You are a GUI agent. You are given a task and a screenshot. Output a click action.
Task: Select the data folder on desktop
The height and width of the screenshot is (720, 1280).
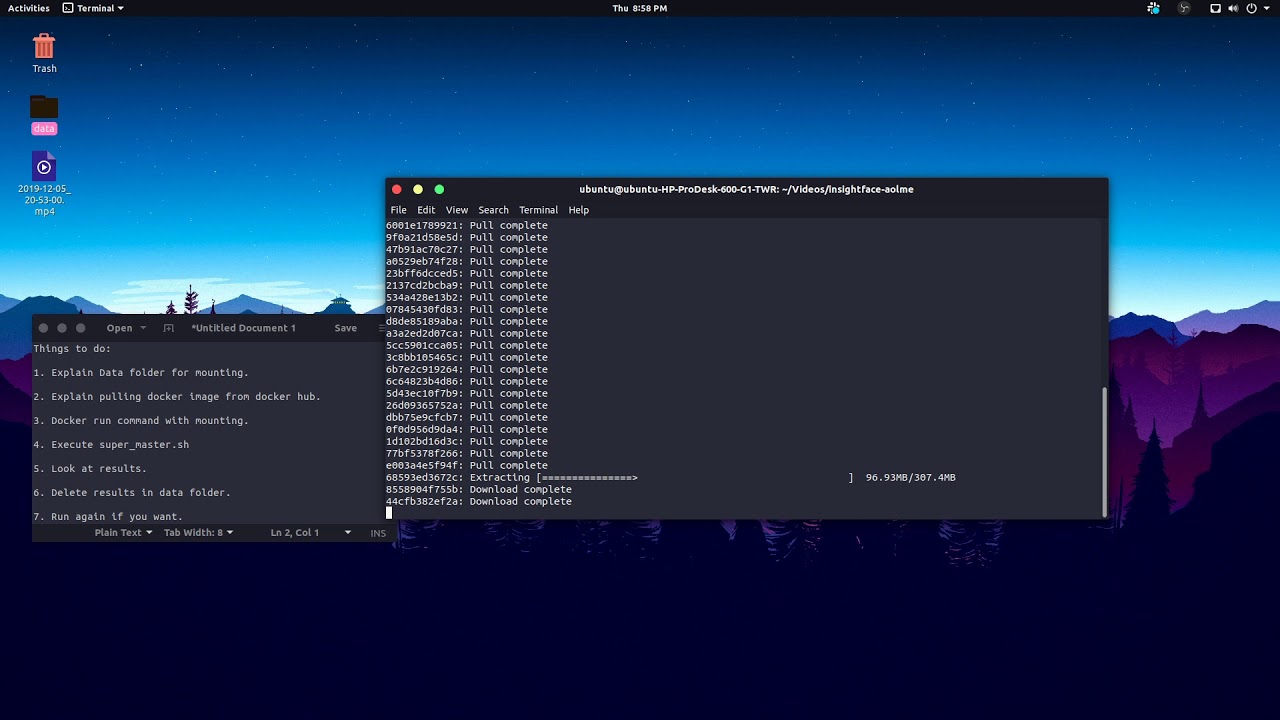(44, 109)
